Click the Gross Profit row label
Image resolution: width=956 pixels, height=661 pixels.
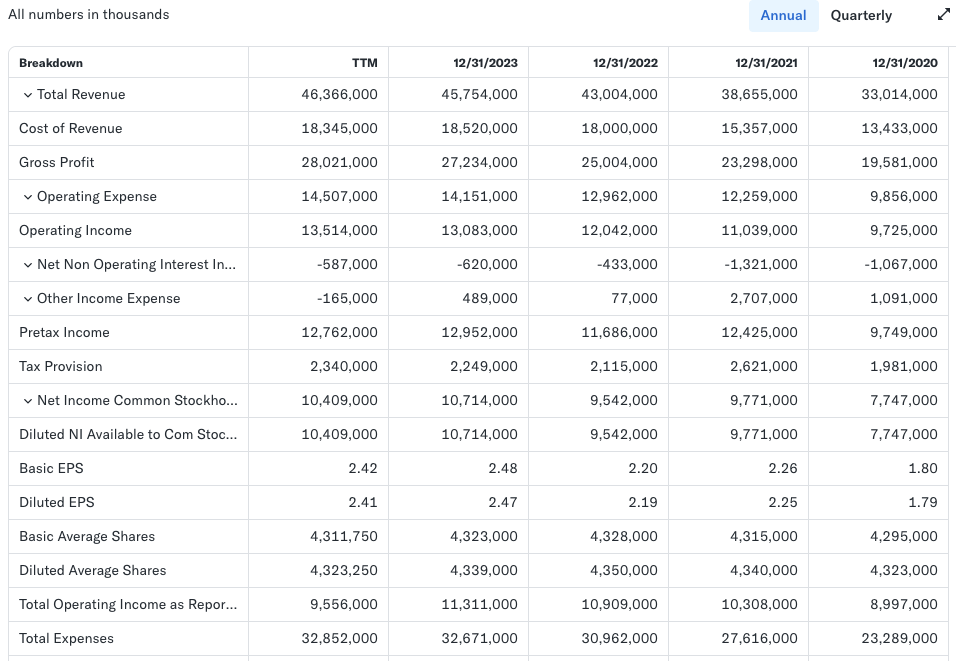[x=57, y=163]
